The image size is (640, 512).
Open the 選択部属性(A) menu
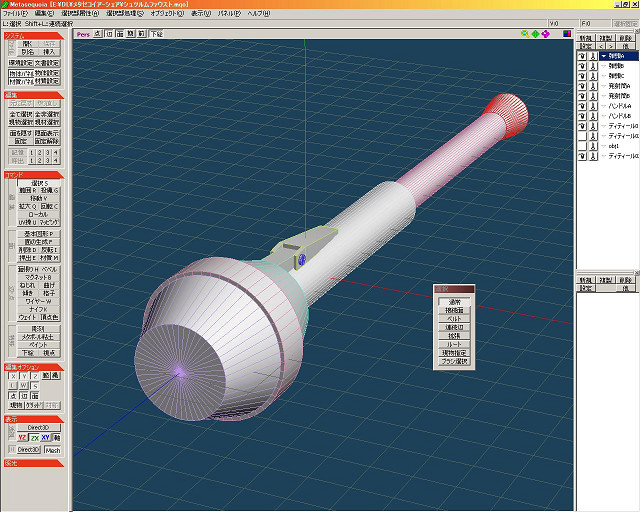click(x=80, y=13)
